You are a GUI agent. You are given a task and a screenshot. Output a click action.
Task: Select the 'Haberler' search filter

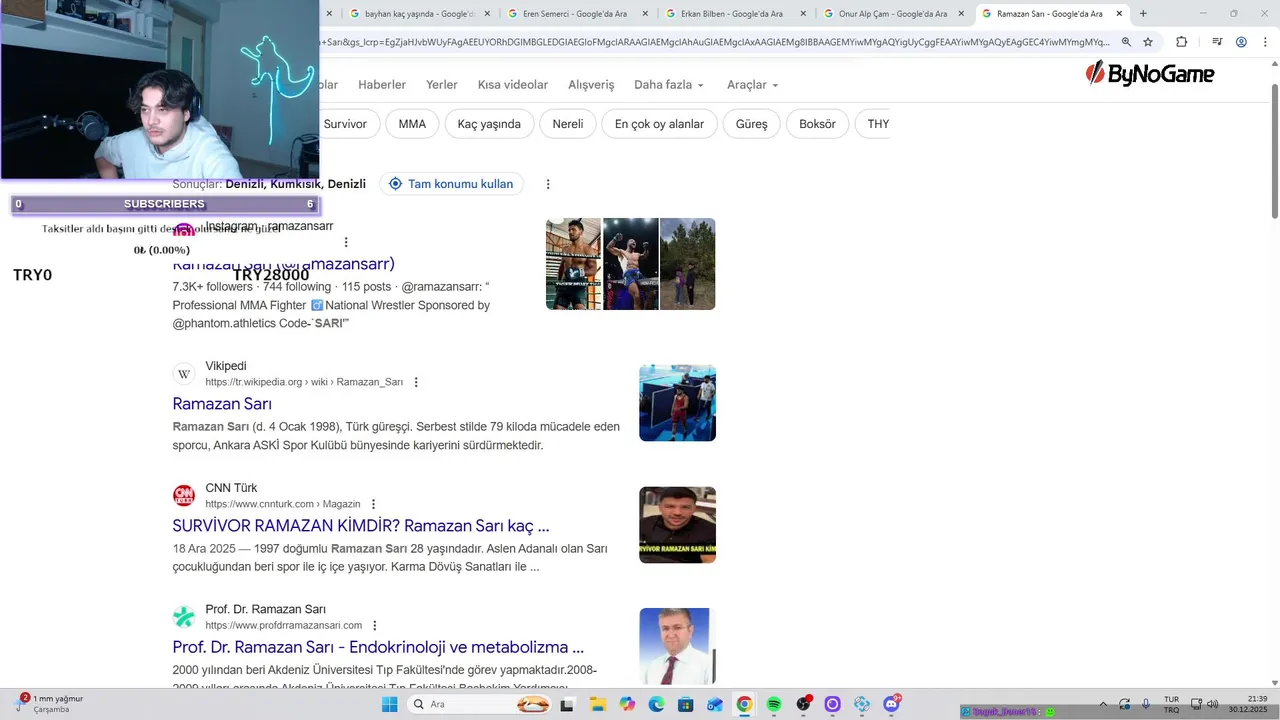click(x=382, y=85)
